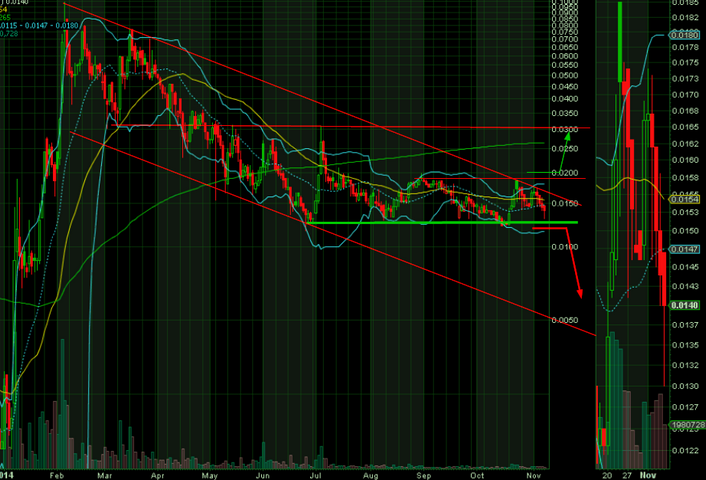Click the Aug month label on time axis

point(371,475)
